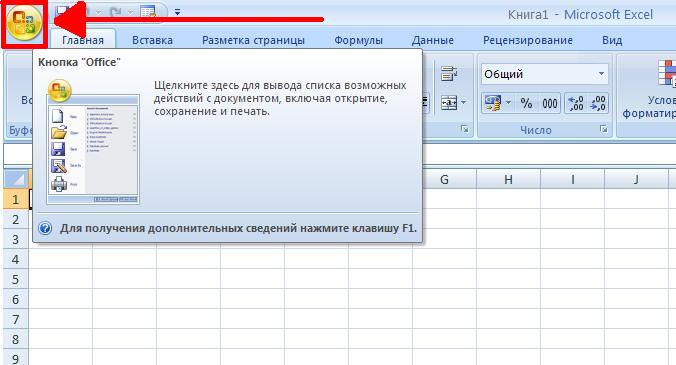This screenshot has width=676, height=365.
Task: Go to the Рецензирование tab
Action: pos(528,40)
